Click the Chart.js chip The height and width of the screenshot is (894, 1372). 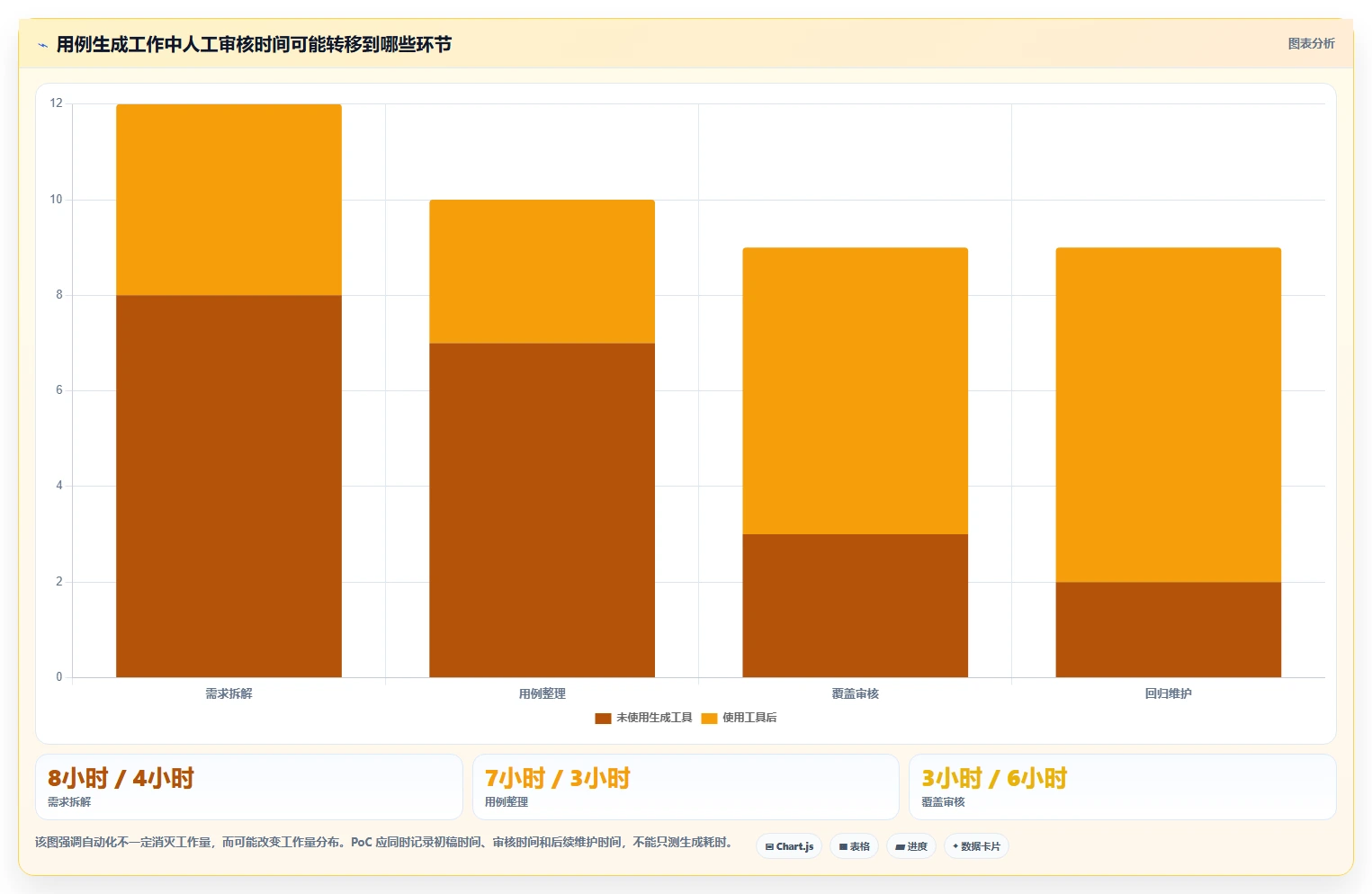point(789,846)
